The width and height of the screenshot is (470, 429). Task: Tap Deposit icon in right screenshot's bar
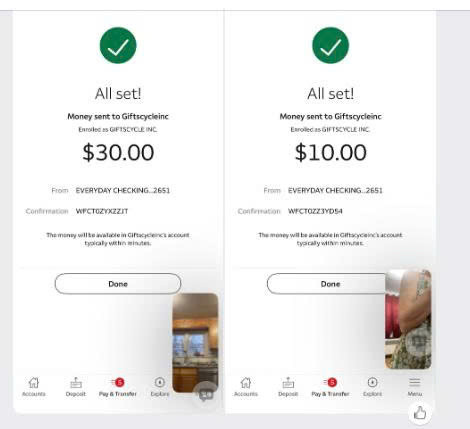(x=288, y=387)
